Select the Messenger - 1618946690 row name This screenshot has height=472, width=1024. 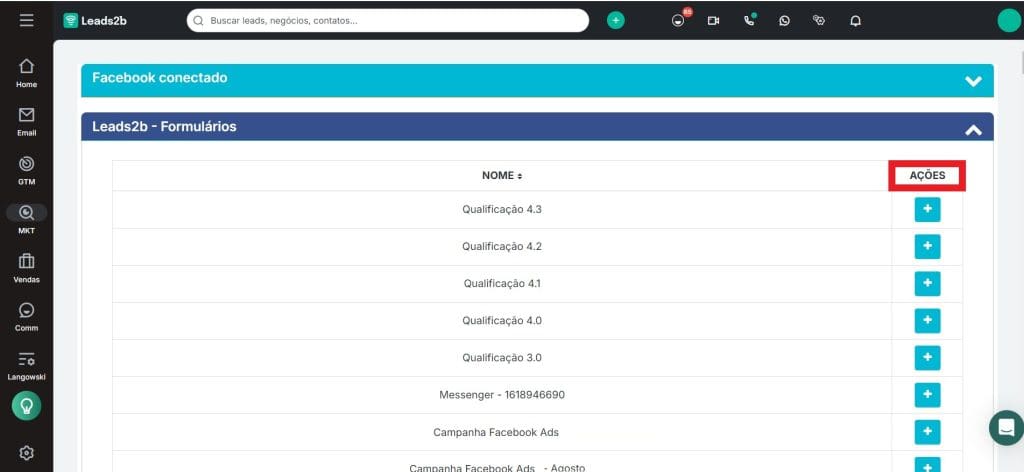coord(502,395)
